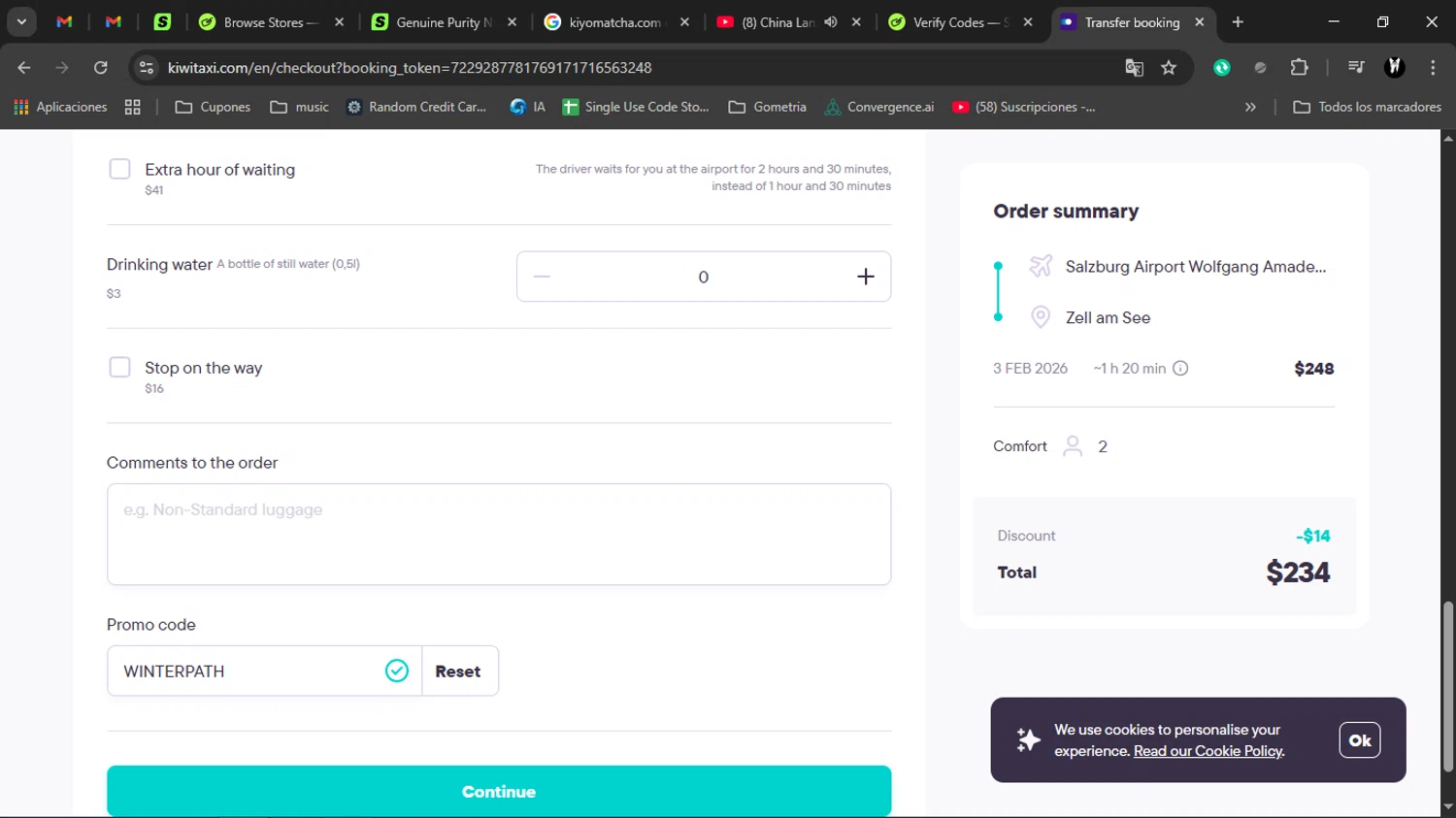Click the trip duration info icon
1456x818 pixels.
coord(1180,369)
